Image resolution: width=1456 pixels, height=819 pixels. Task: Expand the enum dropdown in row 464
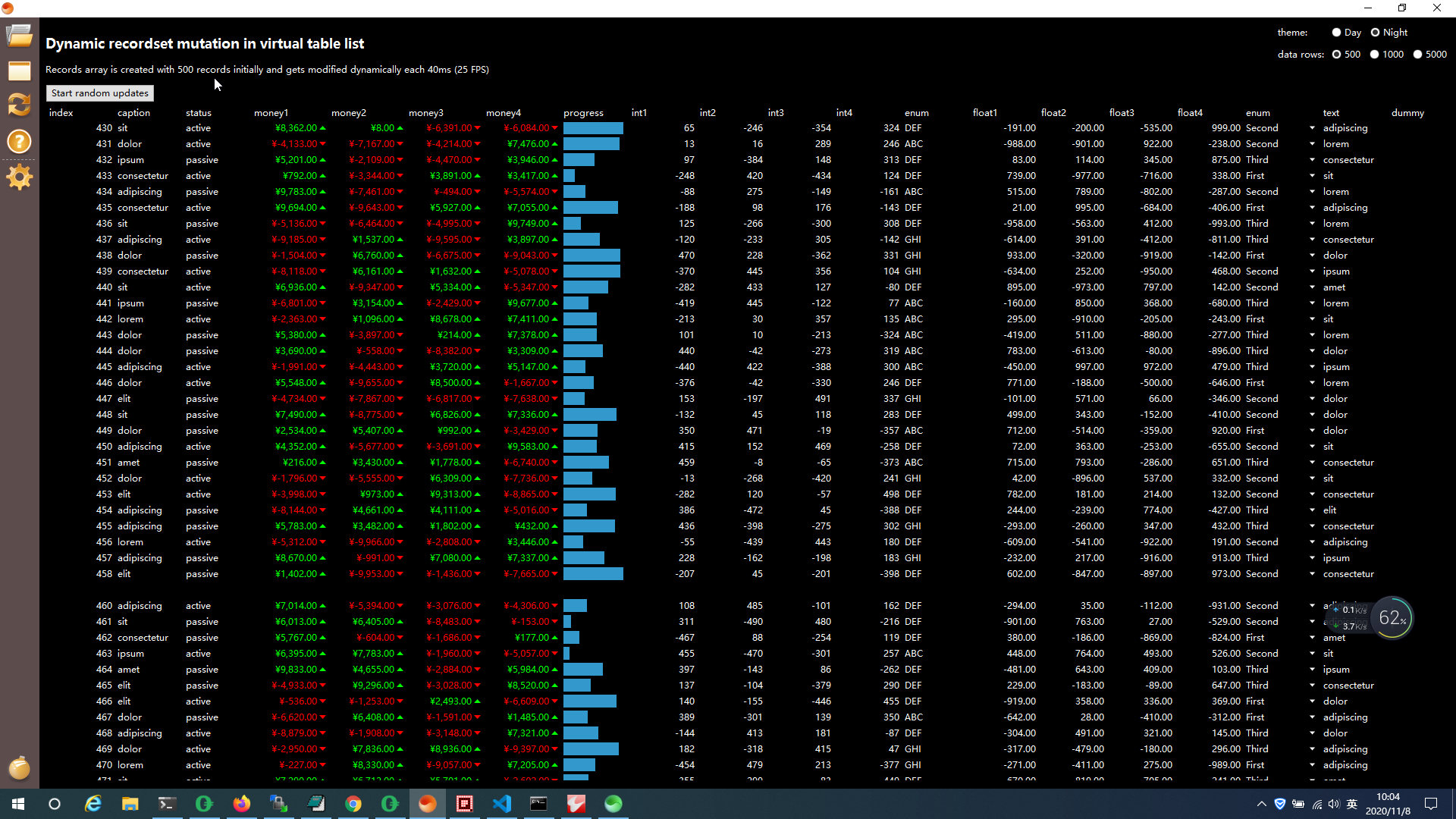click(x=1312, y=670)
